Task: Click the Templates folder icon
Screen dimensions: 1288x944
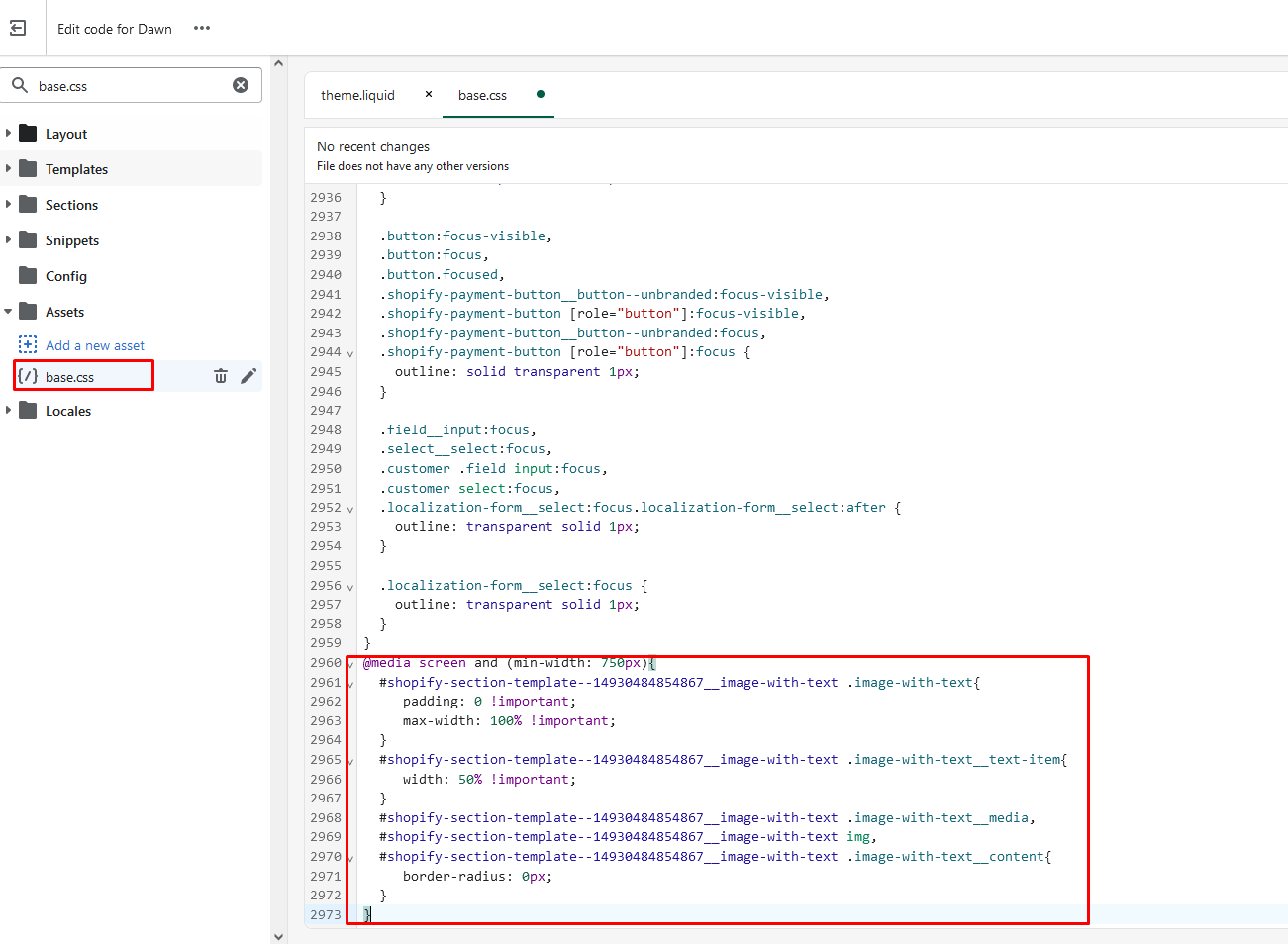Action: point(28,168)
